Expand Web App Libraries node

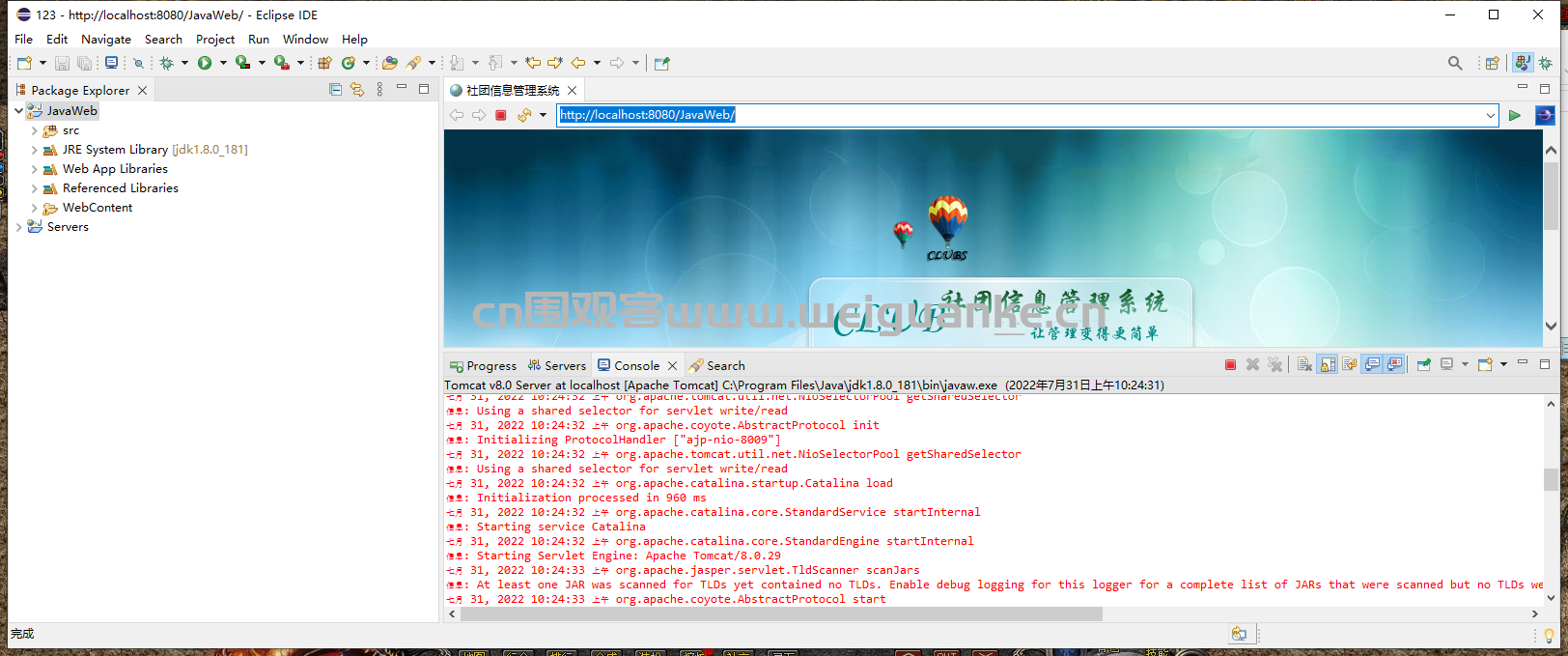[34, 169]
